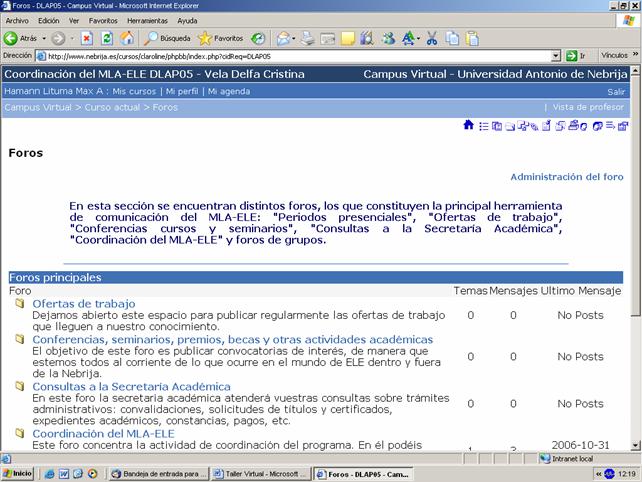Click the page scrollbar up arrow
642x482 pixels.
635,71
